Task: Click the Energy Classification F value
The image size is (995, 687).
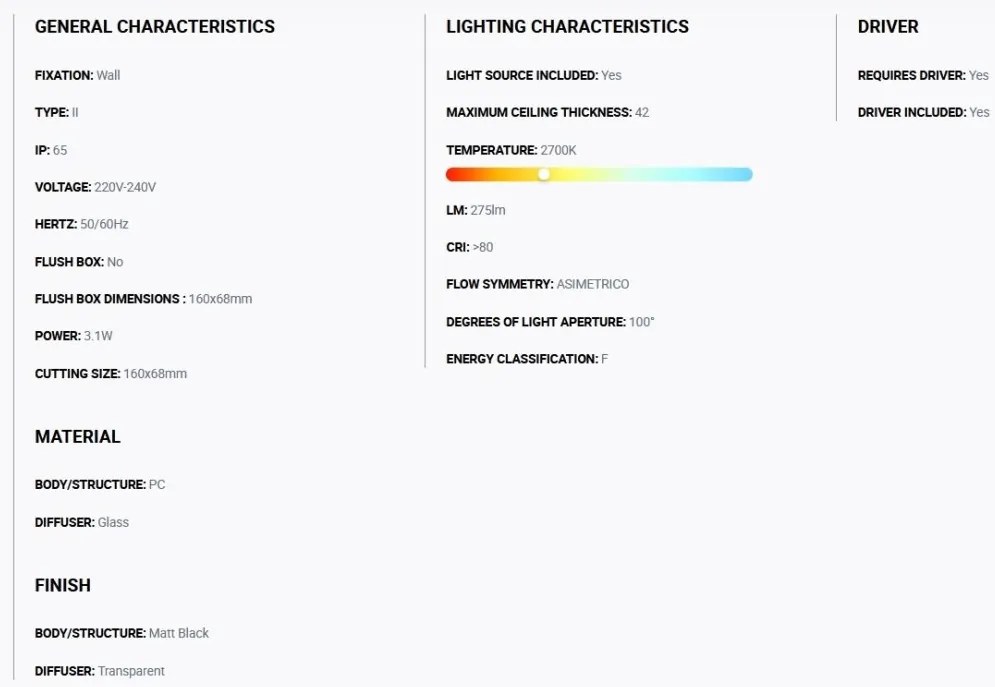Action: [604, 359]
